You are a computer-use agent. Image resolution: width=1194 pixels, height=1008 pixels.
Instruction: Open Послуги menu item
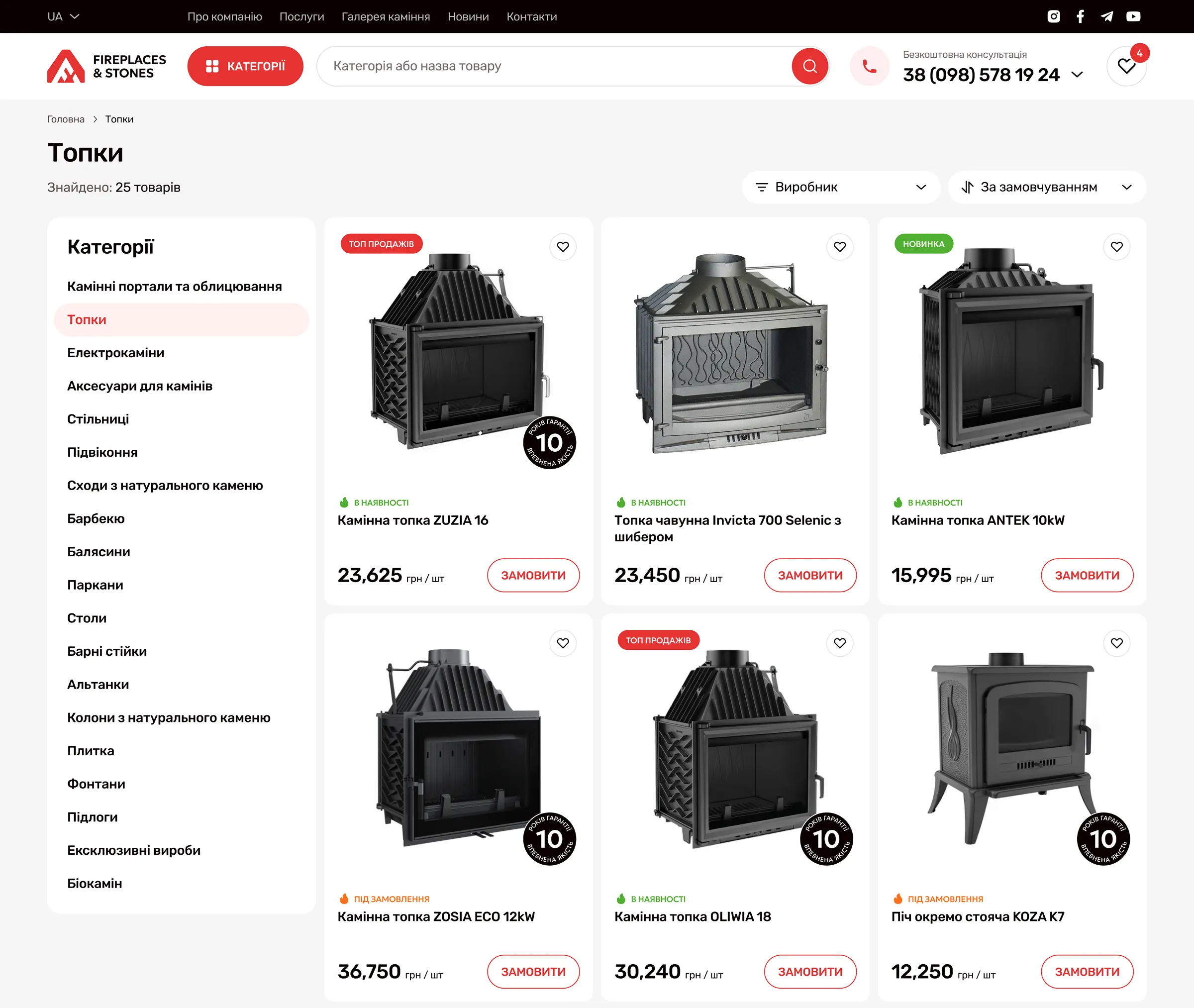301,16
